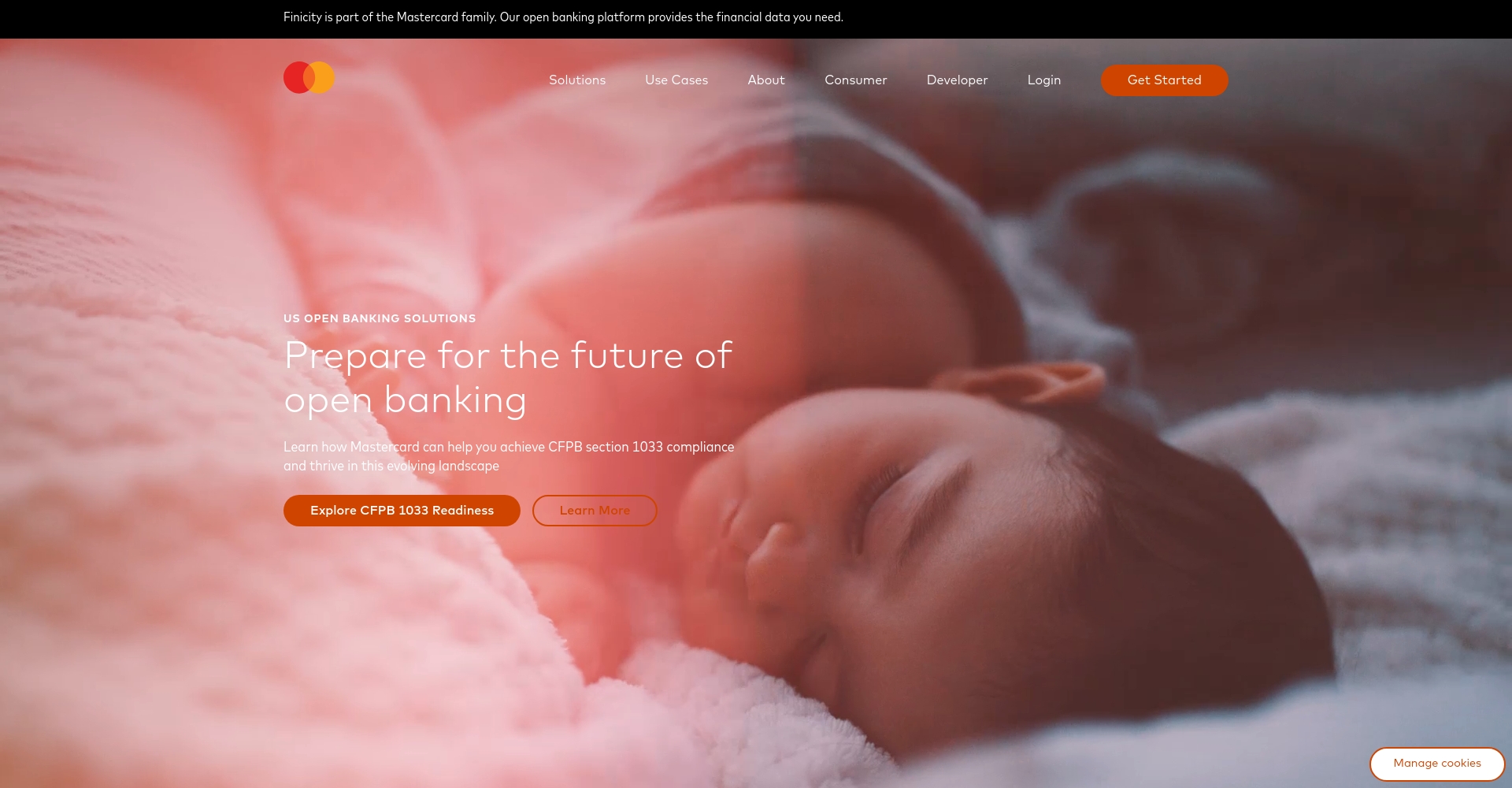Go to the Consumer section
Screen dimensions: 1512x788
pos(856,80)
